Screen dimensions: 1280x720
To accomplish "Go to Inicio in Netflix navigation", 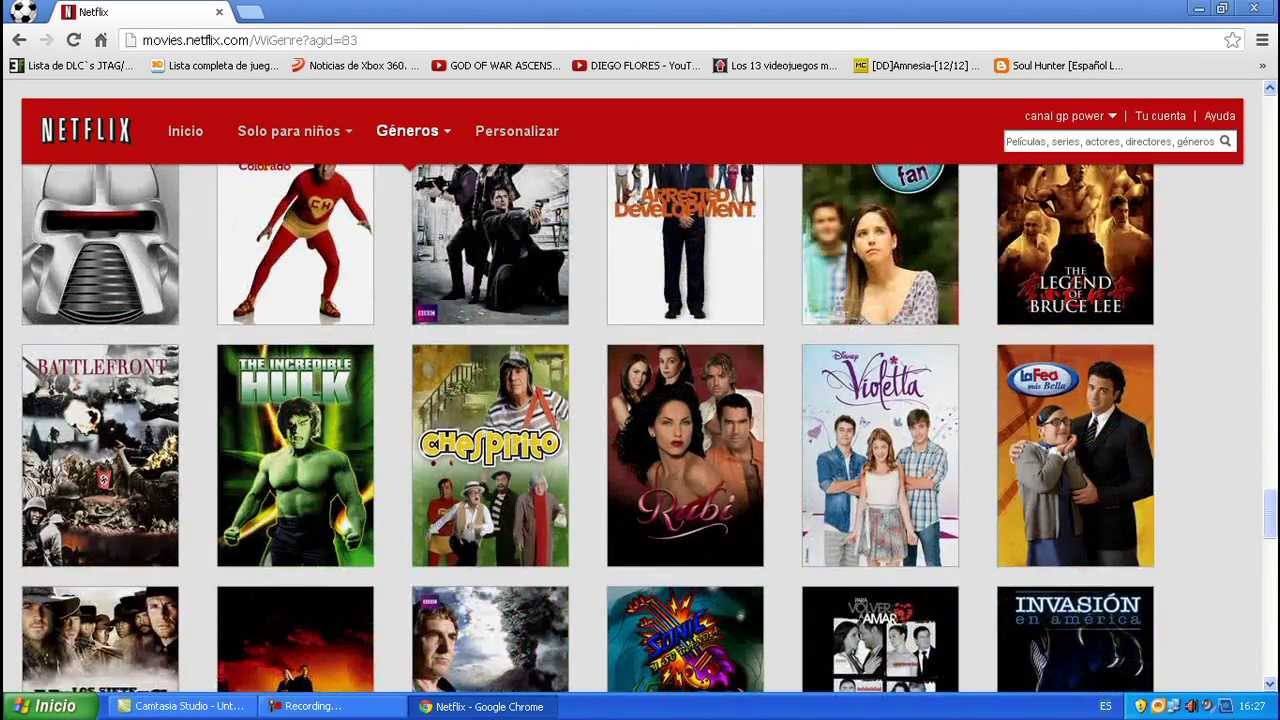I will (x=185, y=131).
